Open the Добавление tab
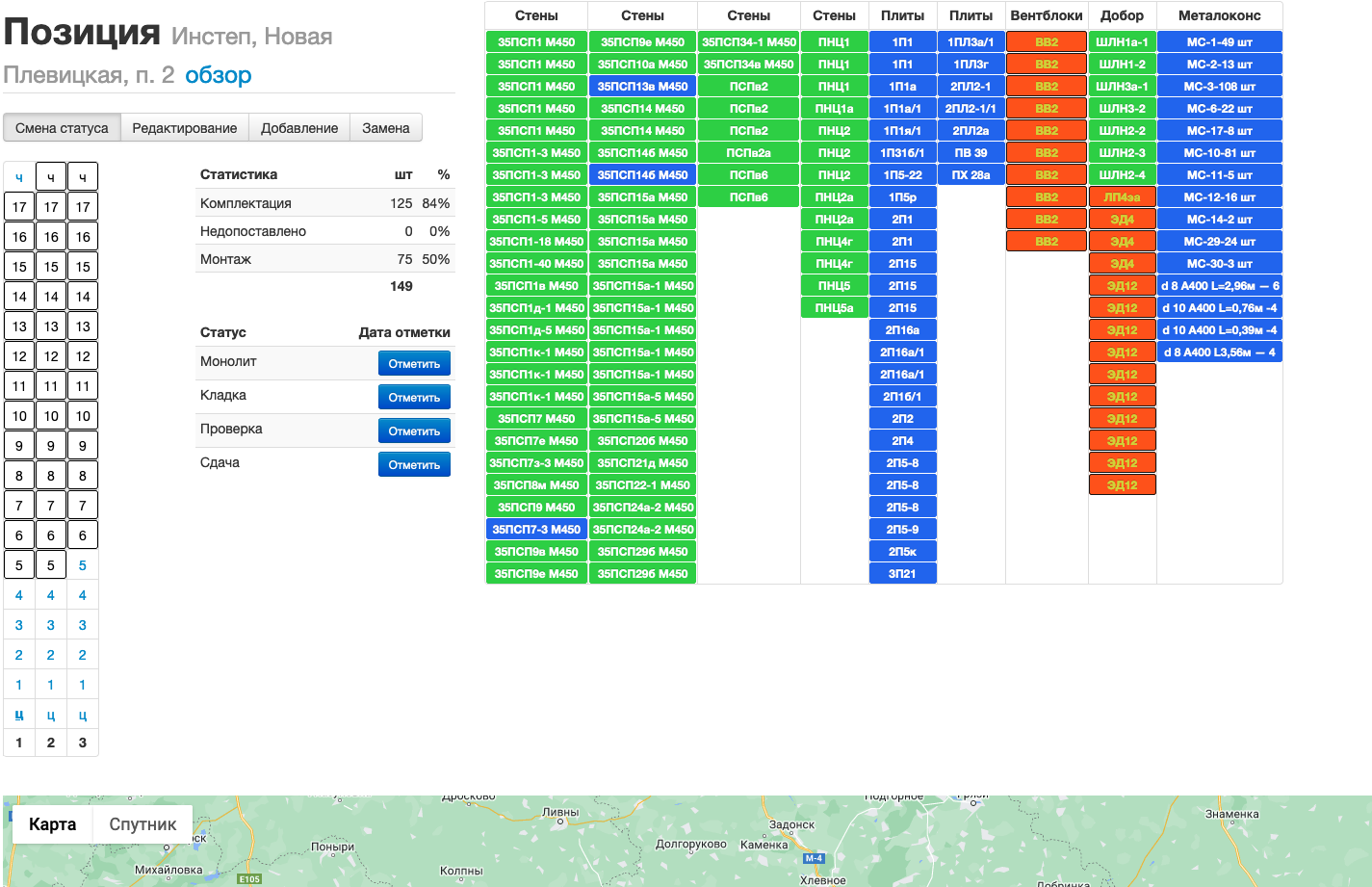 click(x=299, y=128)
